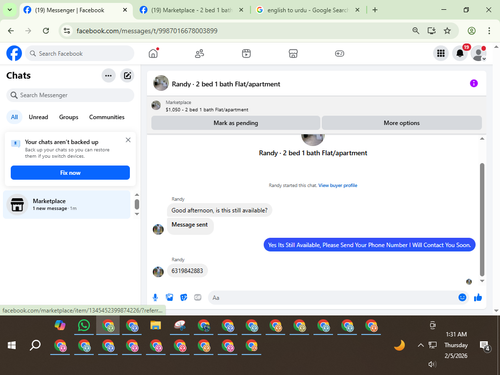Screen dimensions: 500x375
Task: Open Reels video icon
Action: pos(246,53)
